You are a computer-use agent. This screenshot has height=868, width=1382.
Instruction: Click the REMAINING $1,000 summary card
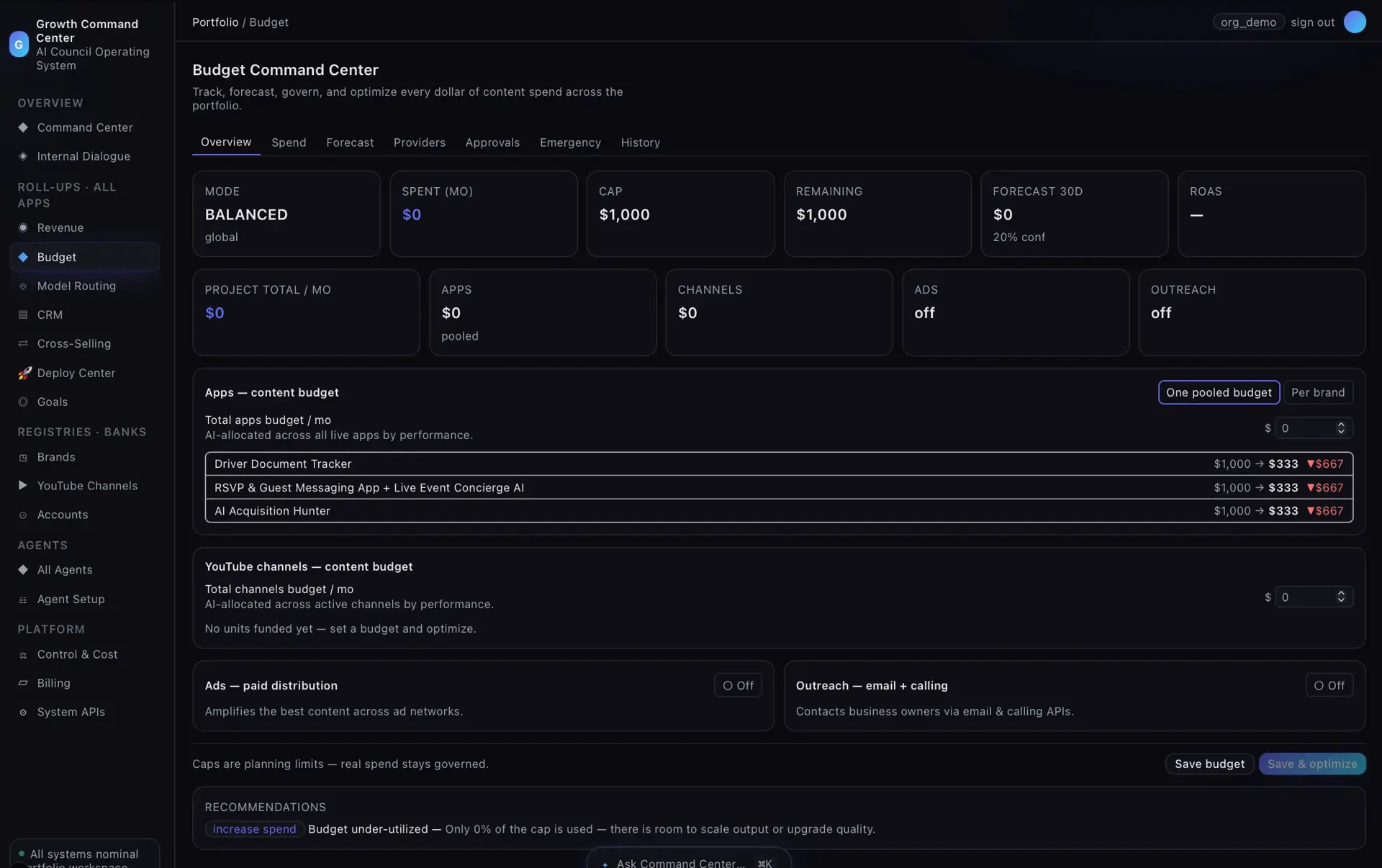pos(877,214)
